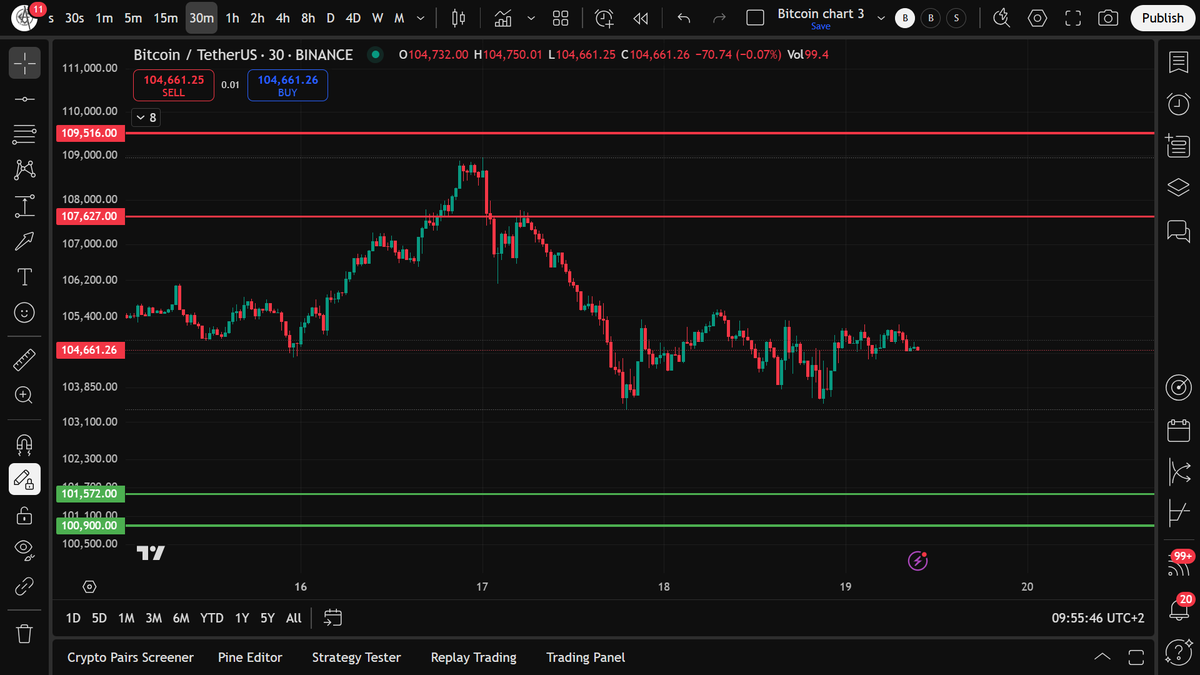The height and width of the screenshot is (675, 1200).
Task: Remove drawings with trash icon
Action: click(x=25, y=633)
